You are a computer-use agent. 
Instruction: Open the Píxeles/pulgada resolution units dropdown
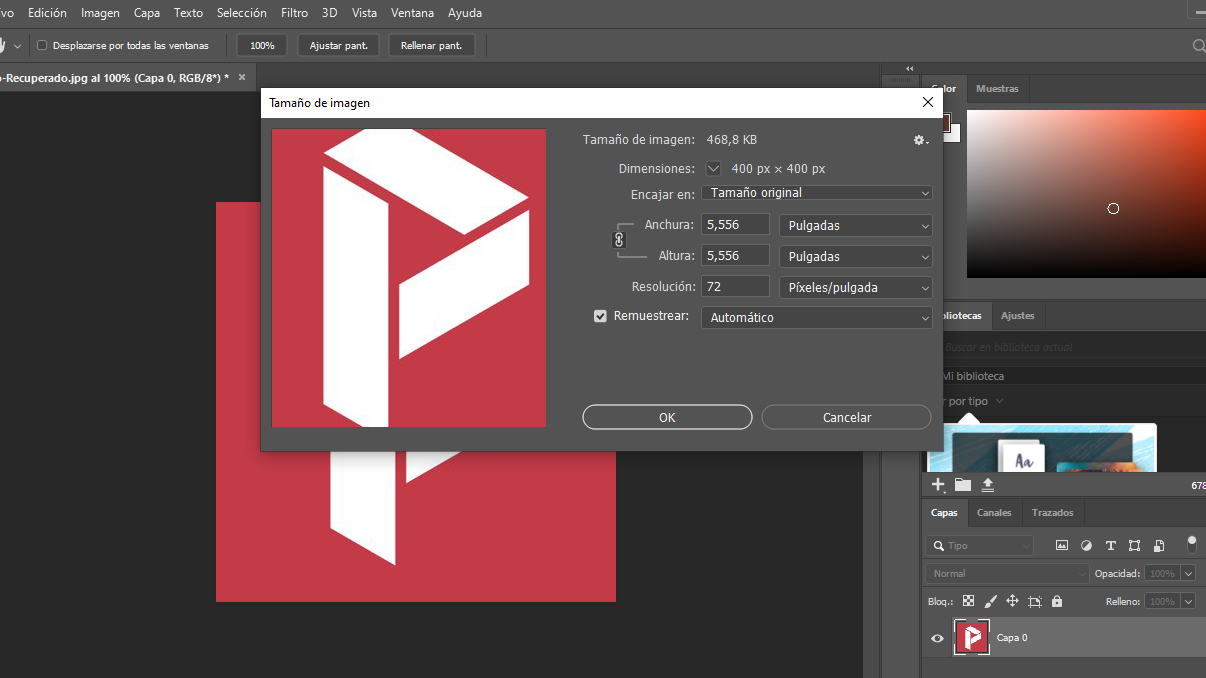click(855, 287)
